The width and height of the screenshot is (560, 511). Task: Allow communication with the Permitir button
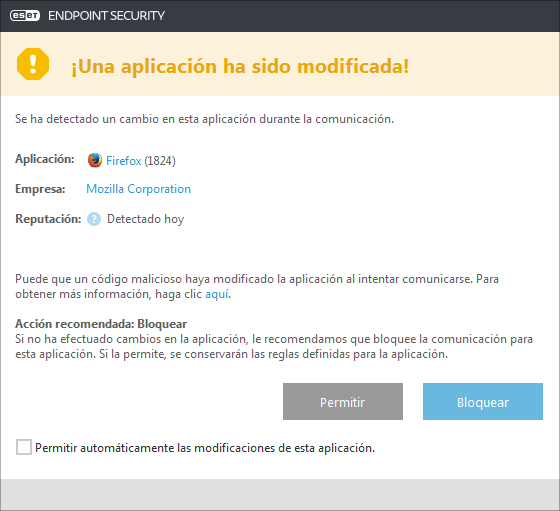343,402
